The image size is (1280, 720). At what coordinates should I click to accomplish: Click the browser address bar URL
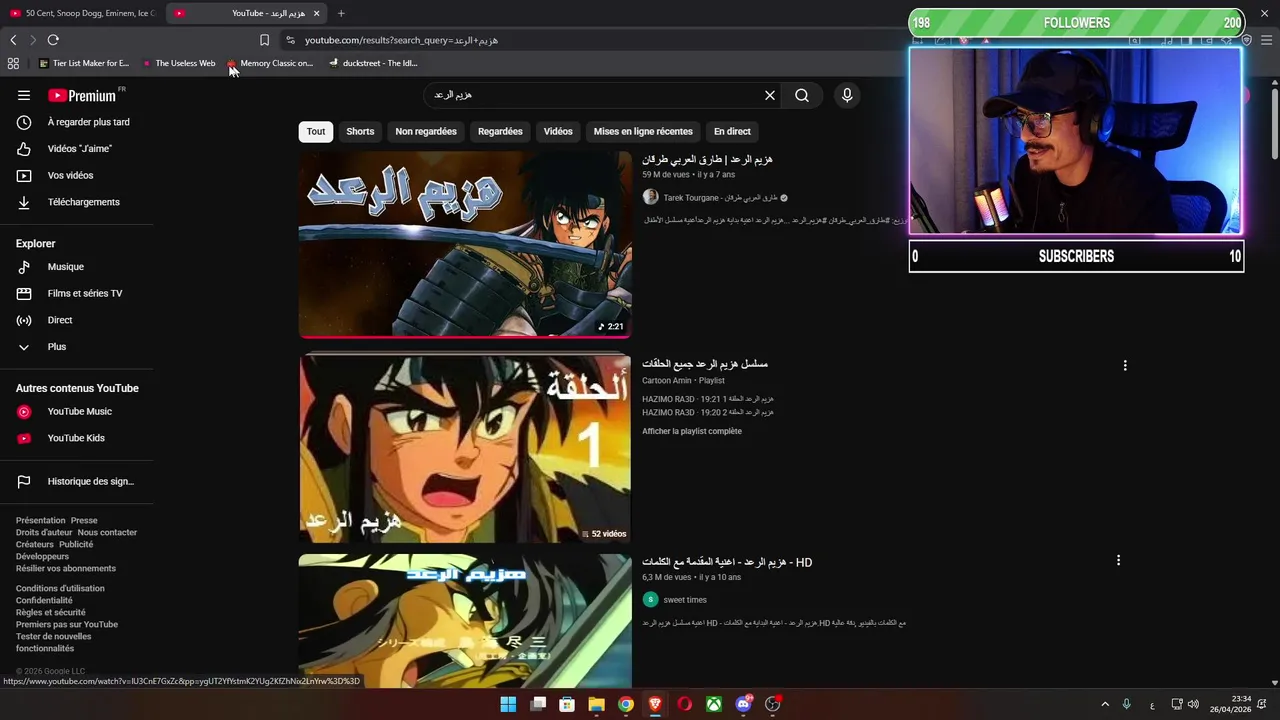click(401, 40)
